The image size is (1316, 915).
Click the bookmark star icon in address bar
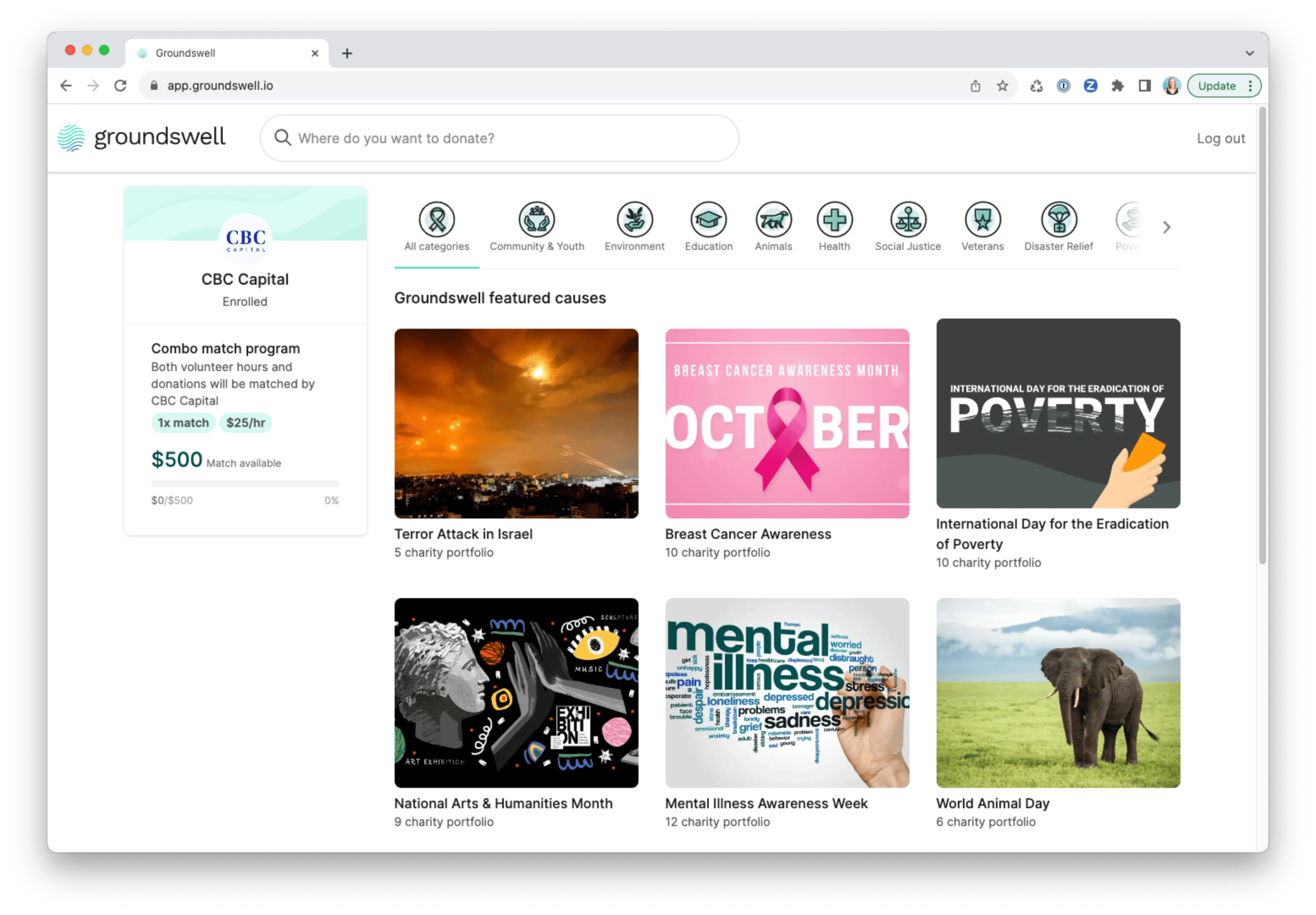point(1002,86)
